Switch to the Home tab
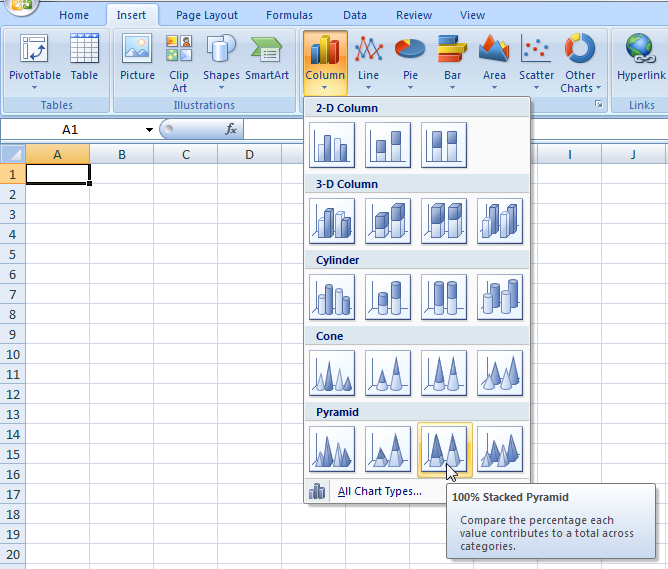The height and width of the screenshot is (569, 668). coord(74,15)
